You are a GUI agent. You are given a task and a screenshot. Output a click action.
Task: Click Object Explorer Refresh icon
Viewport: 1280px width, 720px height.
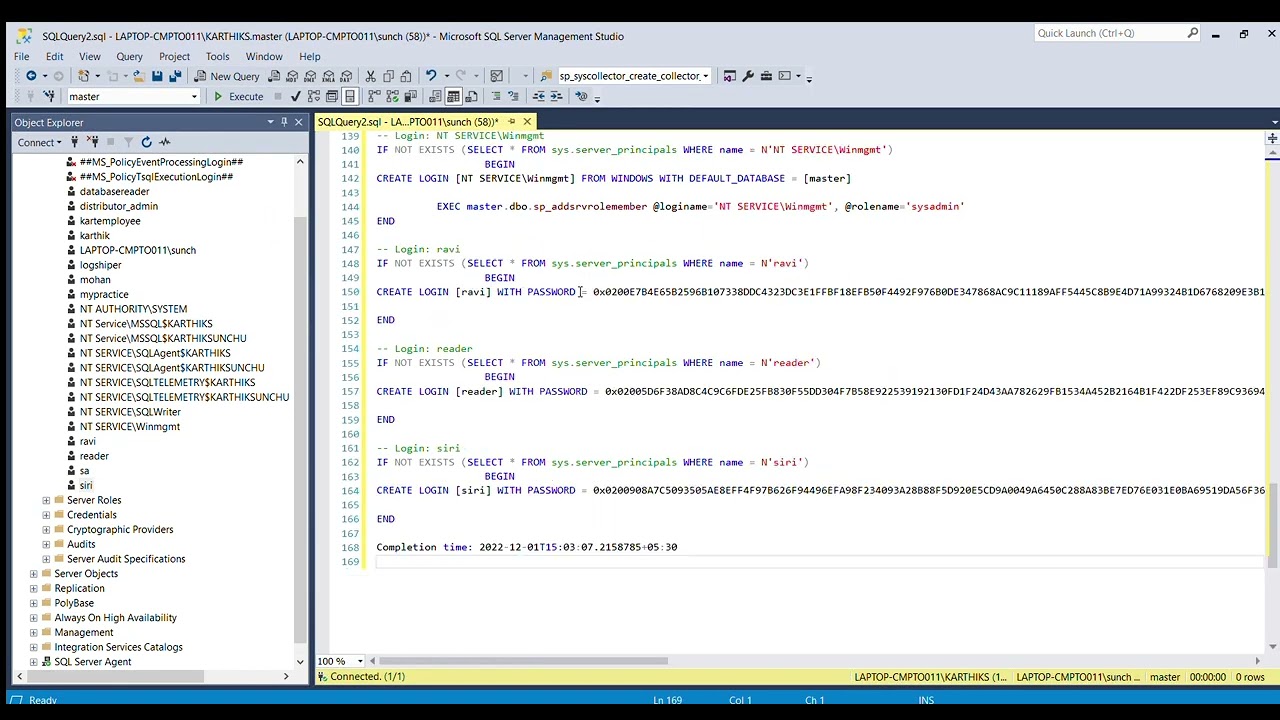point(146,142)
